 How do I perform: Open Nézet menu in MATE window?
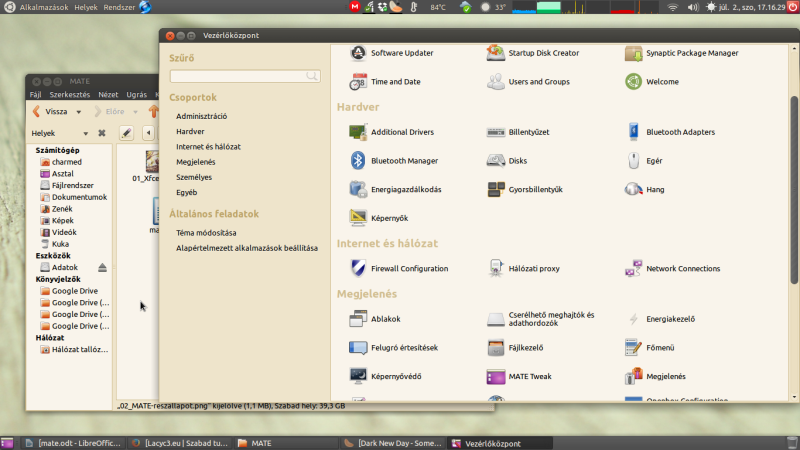108,95
